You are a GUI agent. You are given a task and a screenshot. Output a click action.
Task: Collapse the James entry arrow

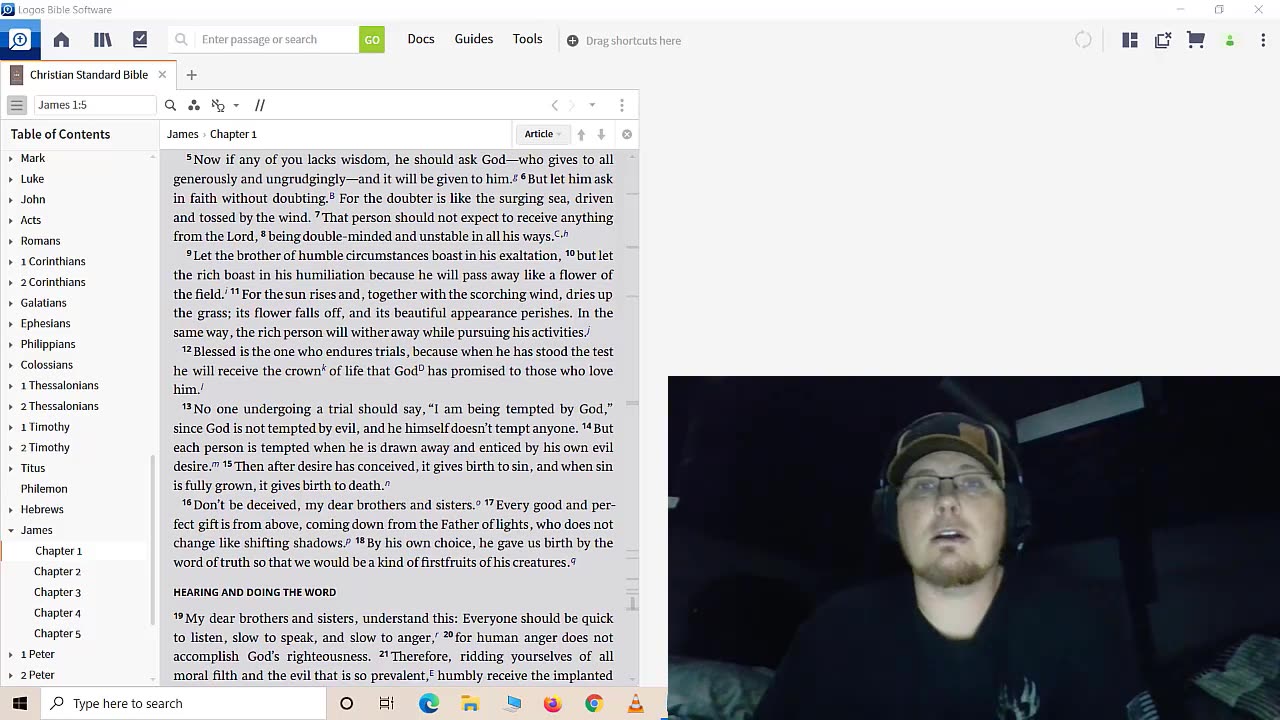[x=11, y=530]
